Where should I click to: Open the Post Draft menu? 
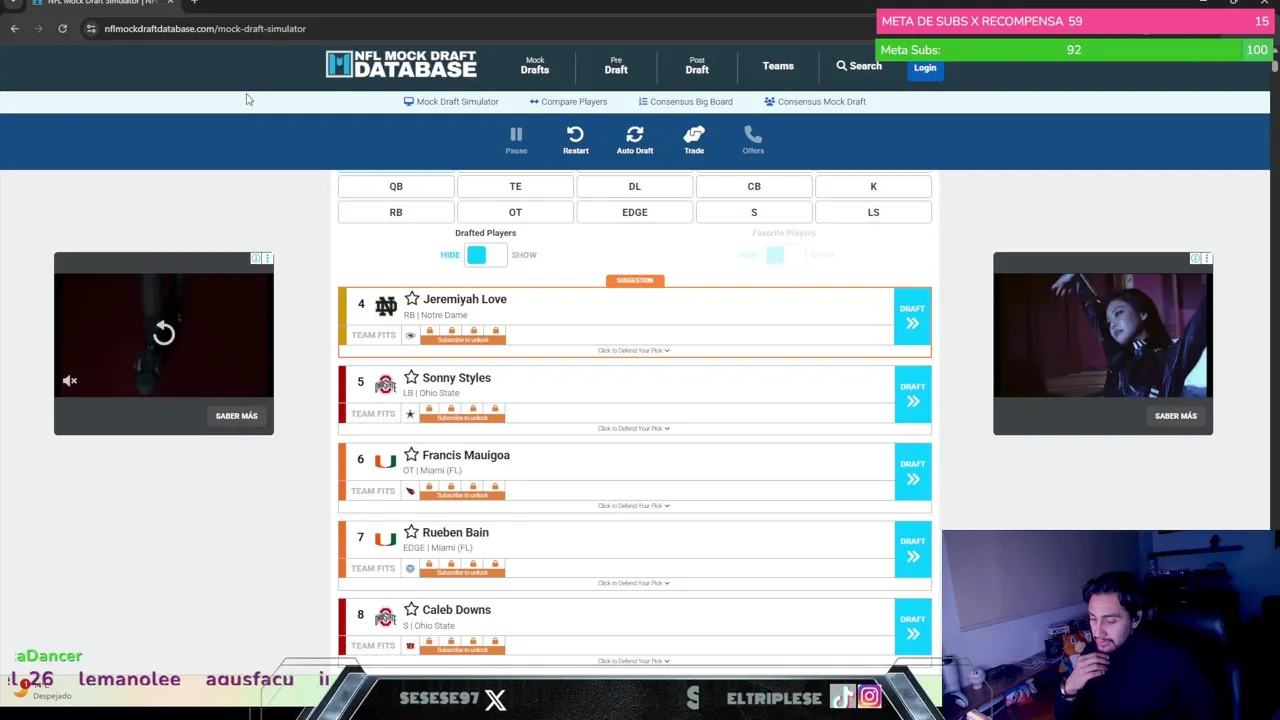tap(697, 66)
